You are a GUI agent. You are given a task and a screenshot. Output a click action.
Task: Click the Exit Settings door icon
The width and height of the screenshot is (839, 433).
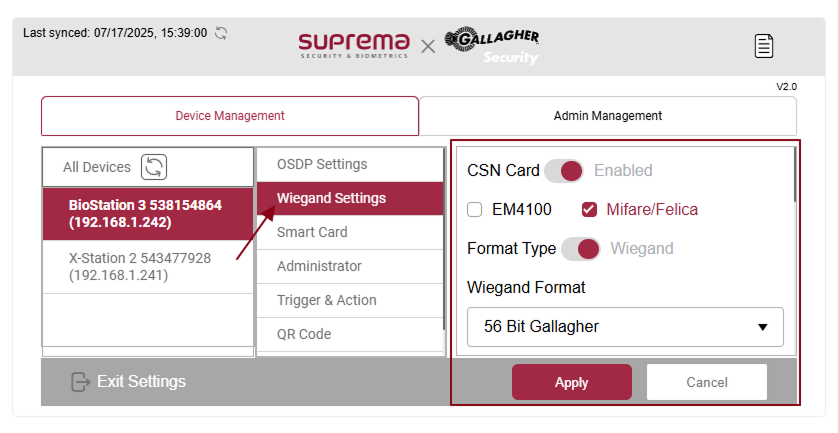point(81,382)
